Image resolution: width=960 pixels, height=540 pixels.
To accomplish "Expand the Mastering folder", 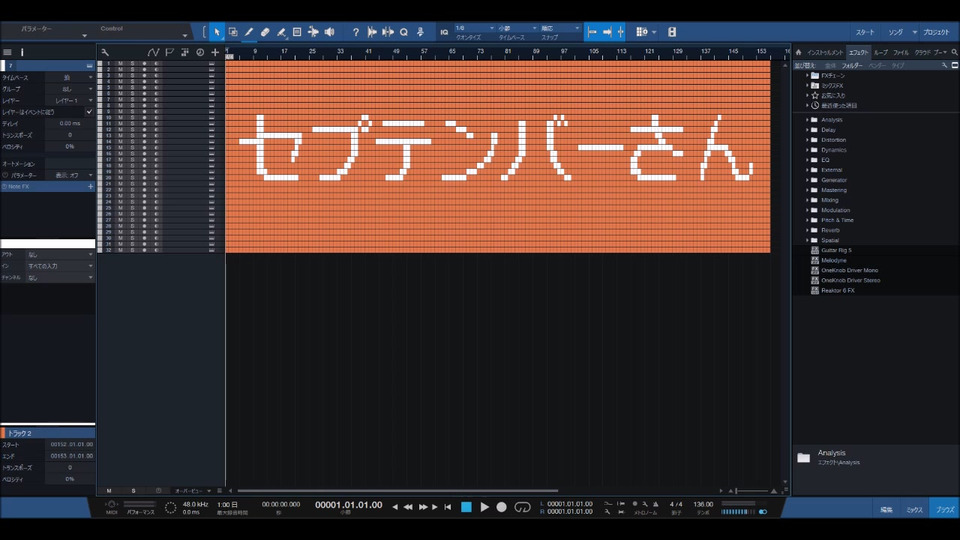I will point(807,190).
